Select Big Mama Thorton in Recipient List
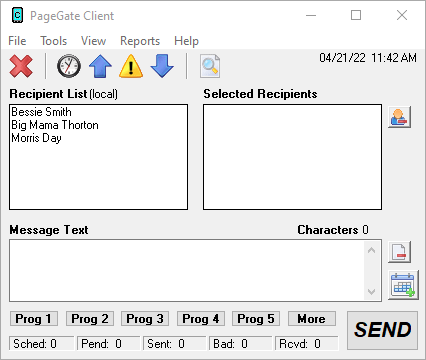This screenshot has width=426, height=360. (x=55, y=125)
